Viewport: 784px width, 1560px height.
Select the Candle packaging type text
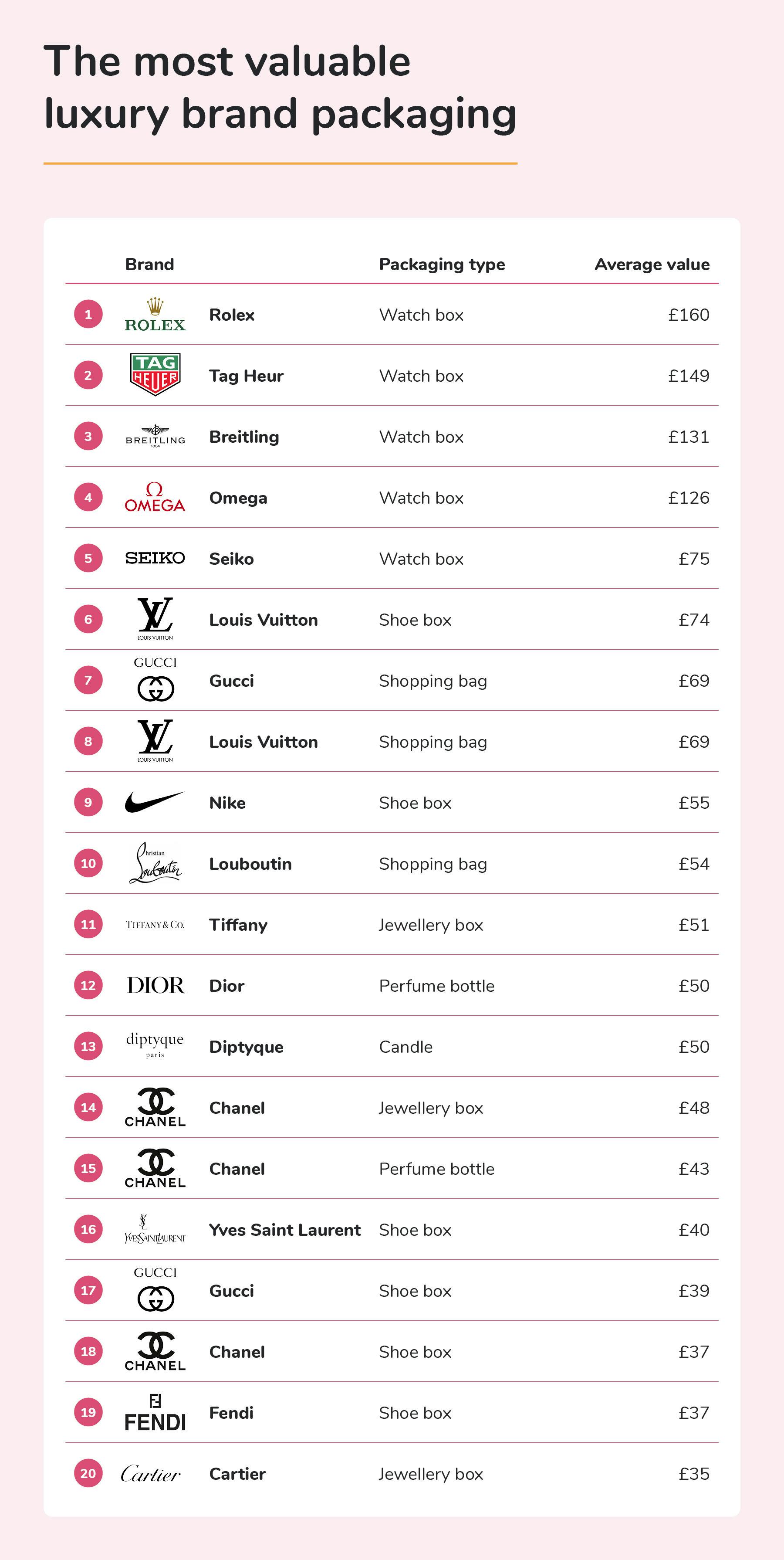coord(406,1047)
